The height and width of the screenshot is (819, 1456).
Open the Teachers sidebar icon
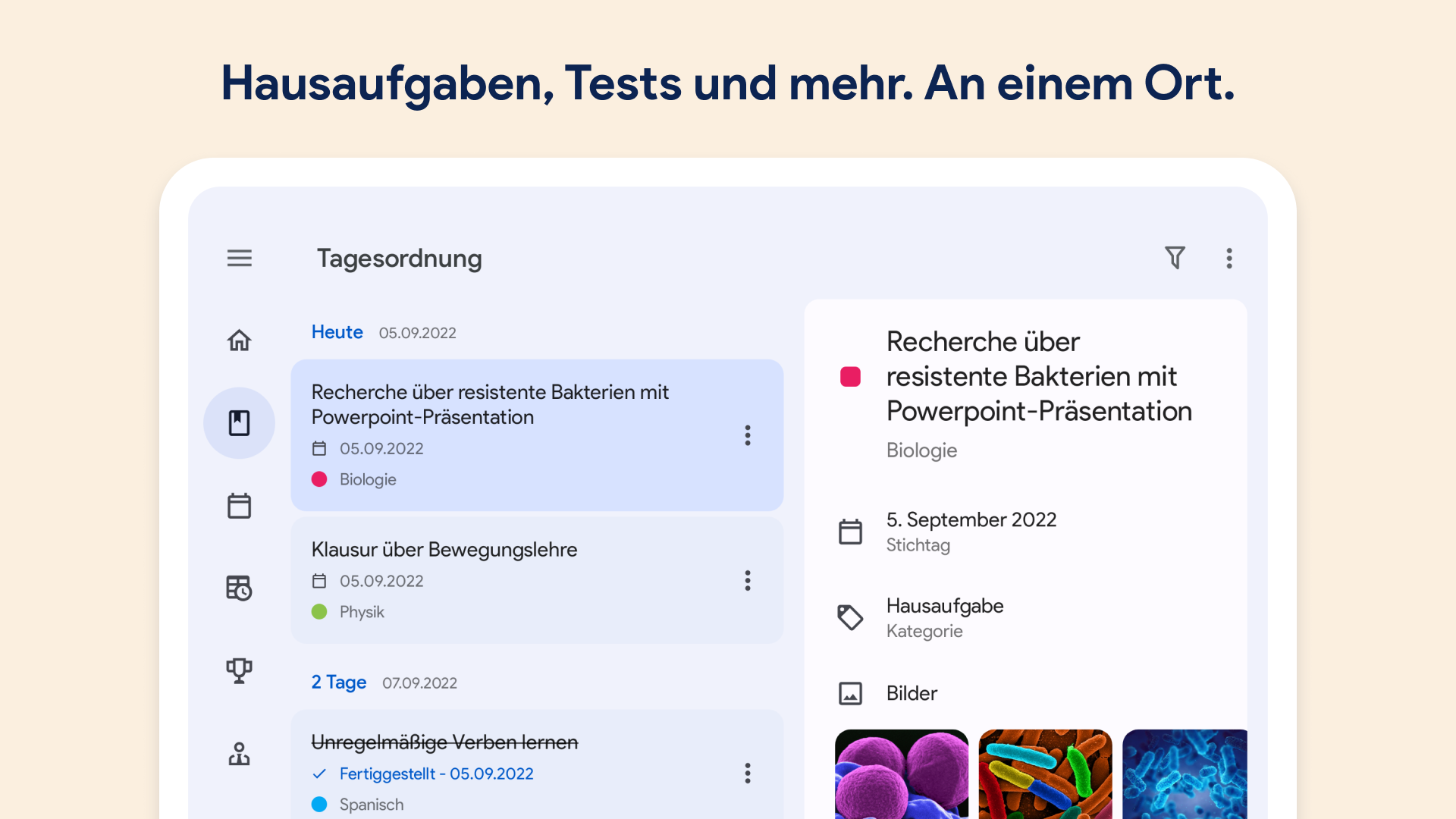[x=239, y=753]
